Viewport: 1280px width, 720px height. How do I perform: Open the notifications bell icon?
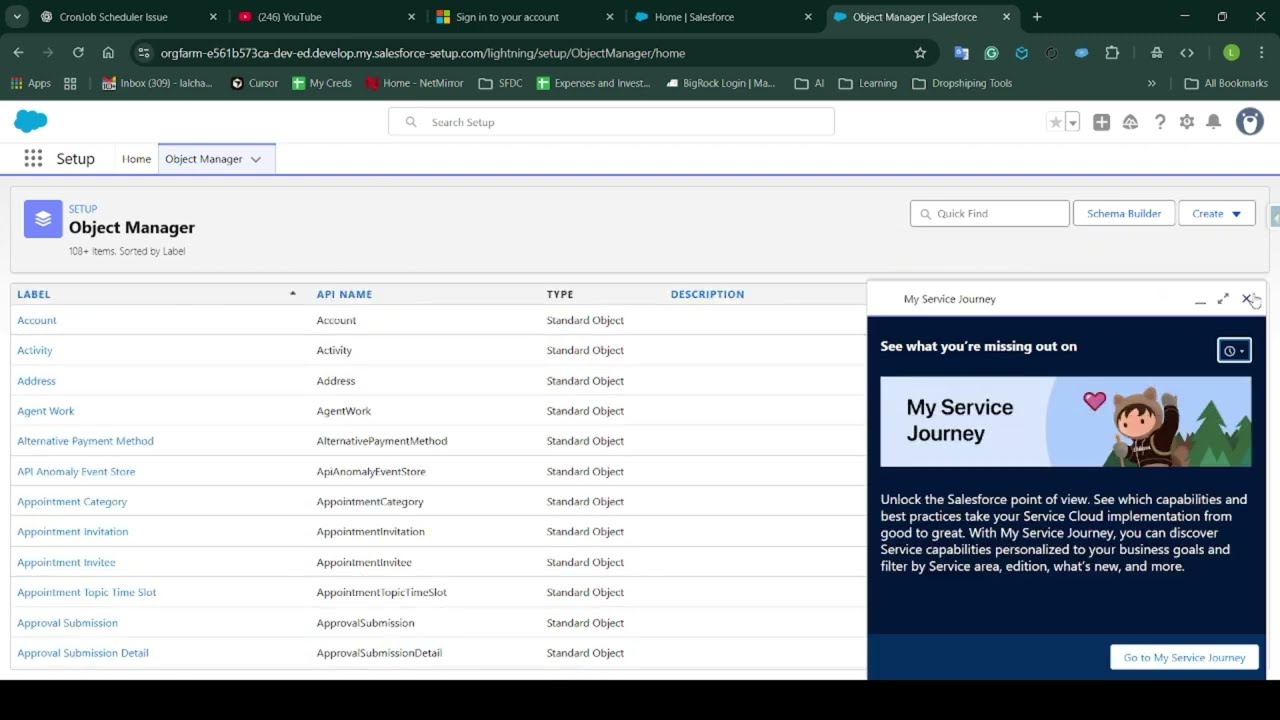1213,122
